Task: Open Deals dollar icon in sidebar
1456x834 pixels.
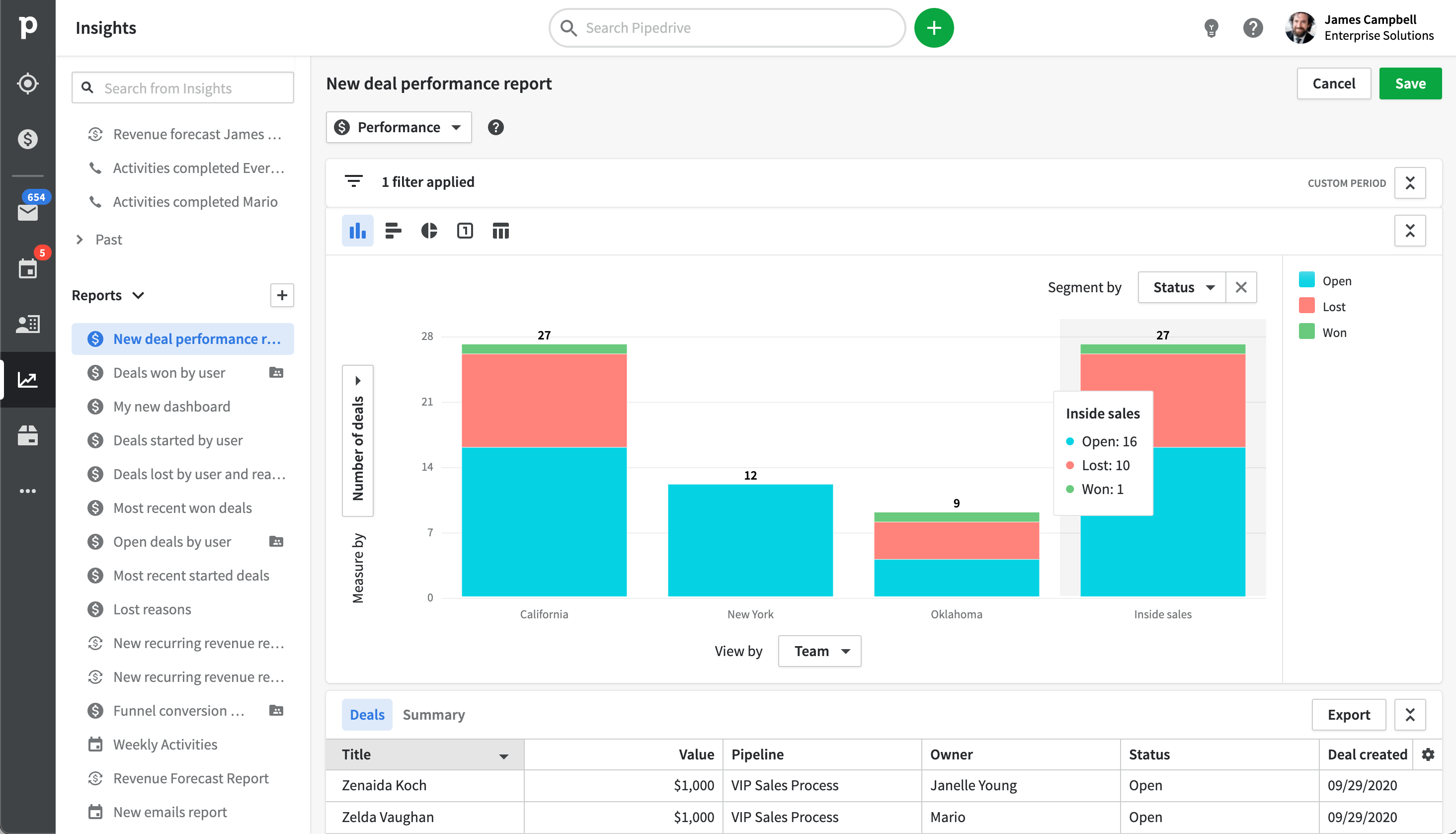Action: pyautogui.click(x=27, y=139)
